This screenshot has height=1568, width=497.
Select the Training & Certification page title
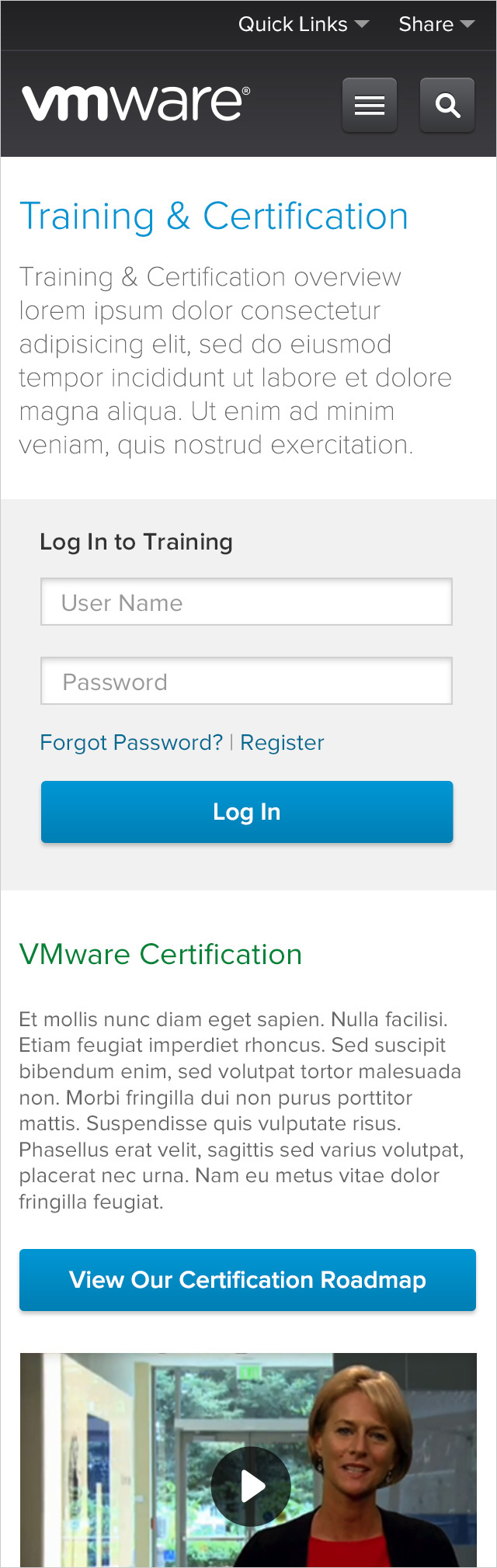tap(214, 217)
